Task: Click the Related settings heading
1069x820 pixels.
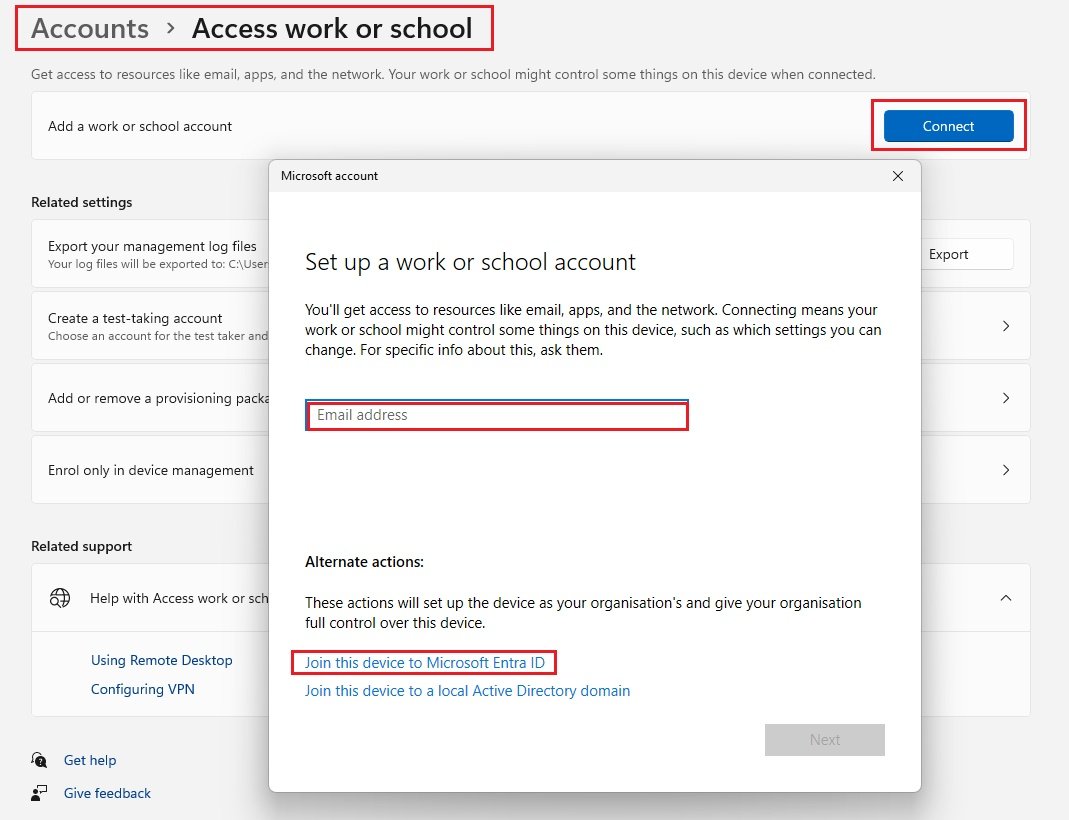Action: pos(82,202)
